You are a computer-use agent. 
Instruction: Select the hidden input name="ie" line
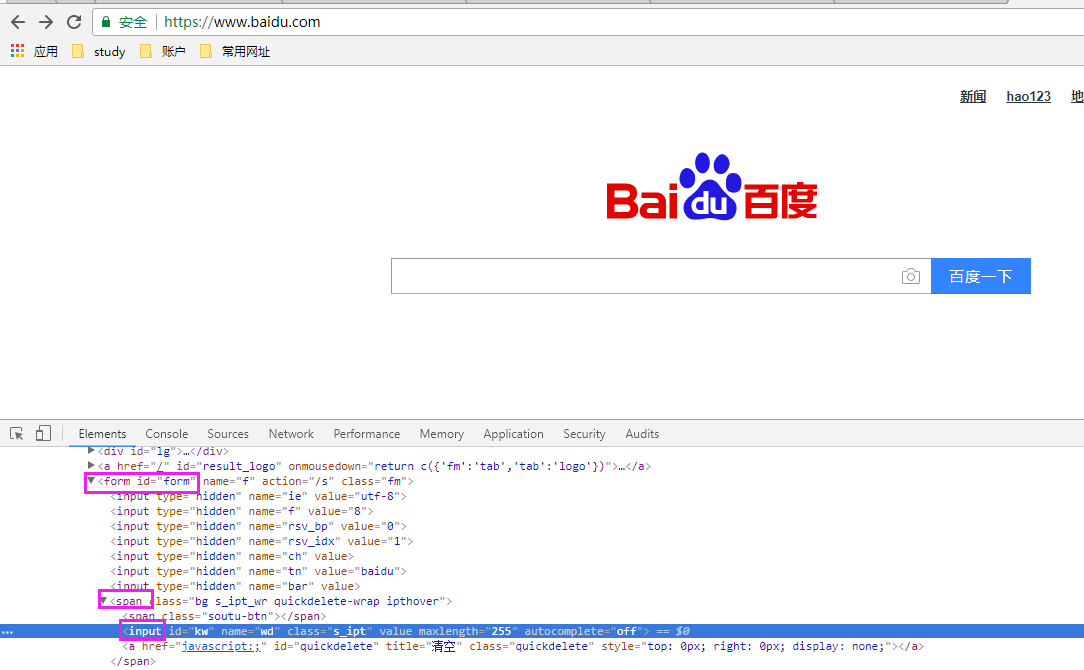(259, 496)
